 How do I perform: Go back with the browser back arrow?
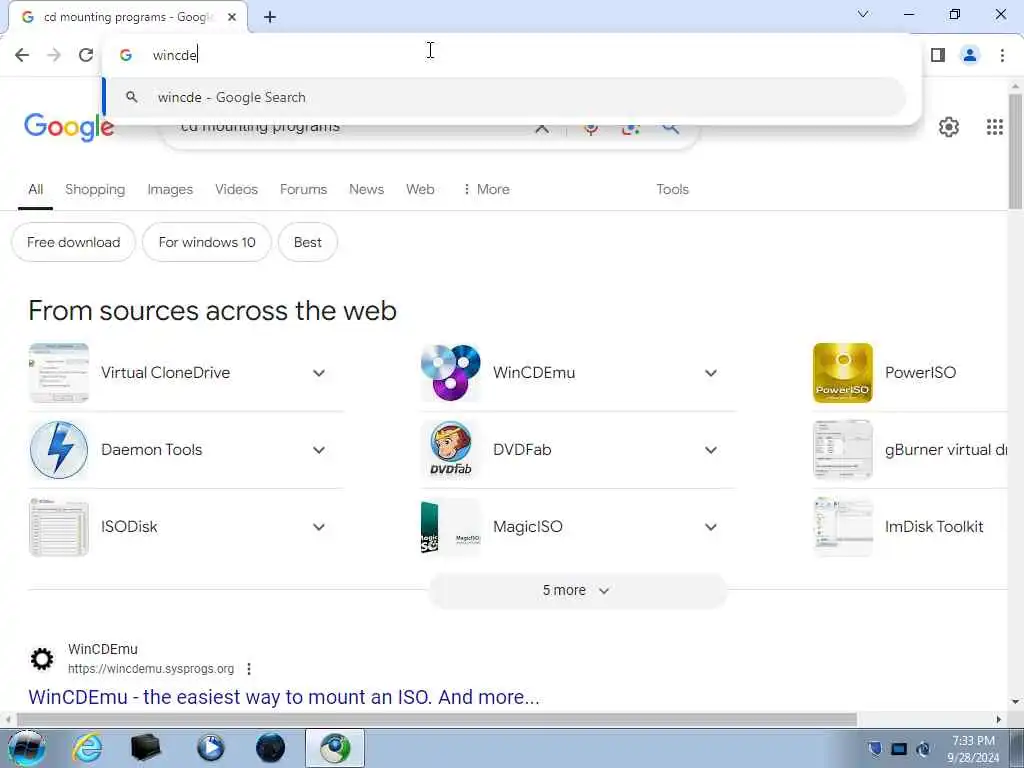[22, 55]
